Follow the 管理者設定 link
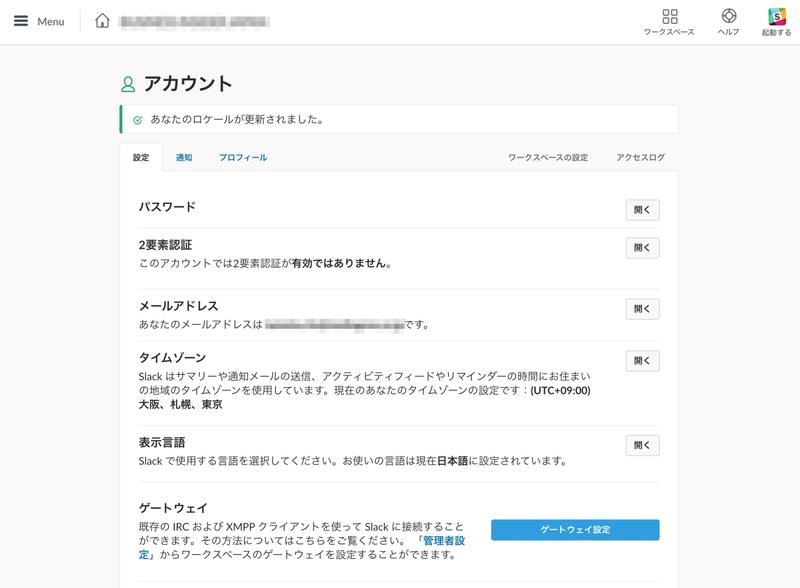800x588 pixels. tap(444, 541)
